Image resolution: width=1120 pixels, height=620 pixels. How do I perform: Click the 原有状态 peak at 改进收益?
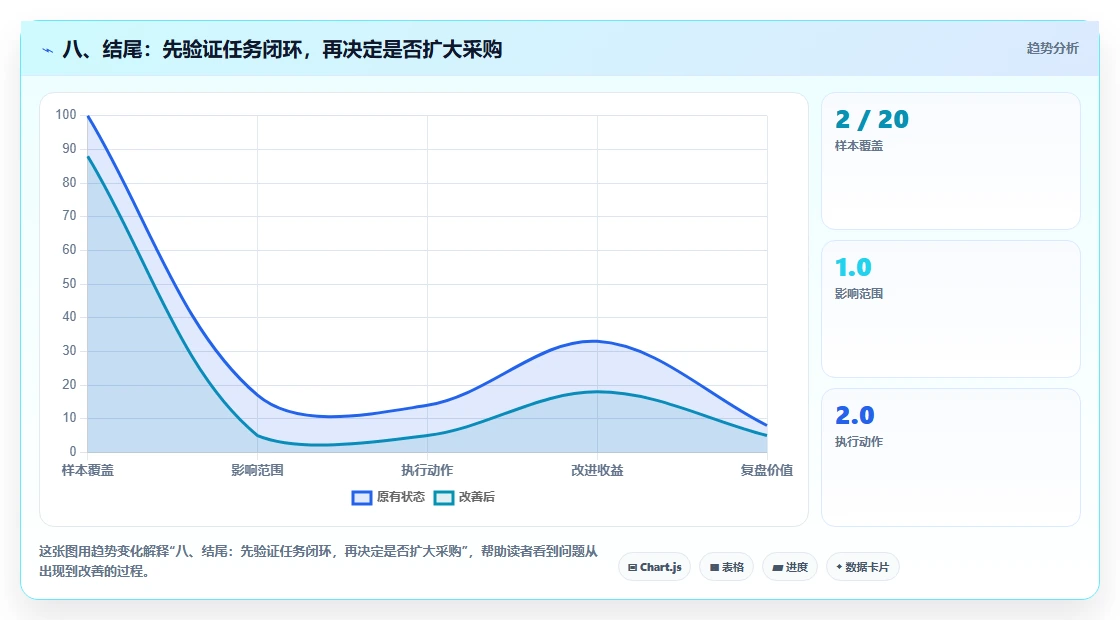[x=597, y=341]
